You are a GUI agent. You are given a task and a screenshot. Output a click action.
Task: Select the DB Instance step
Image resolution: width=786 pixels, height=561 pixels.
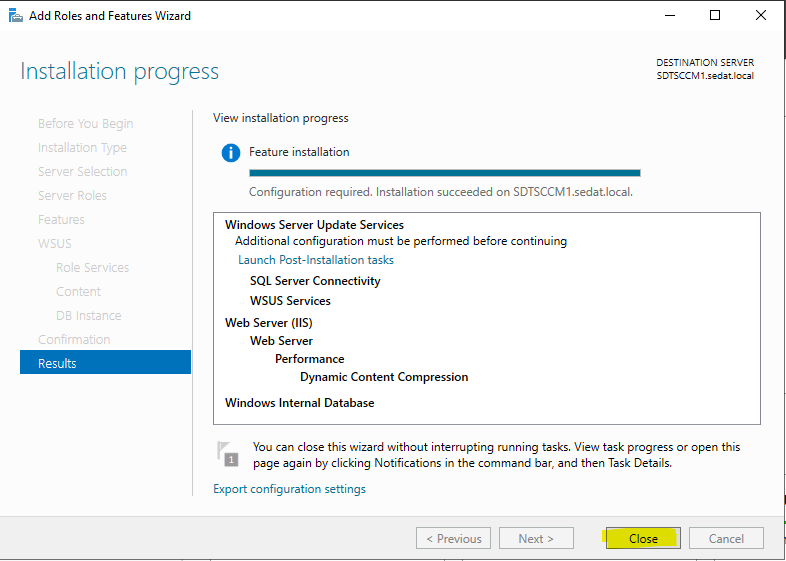pos(89,315)
